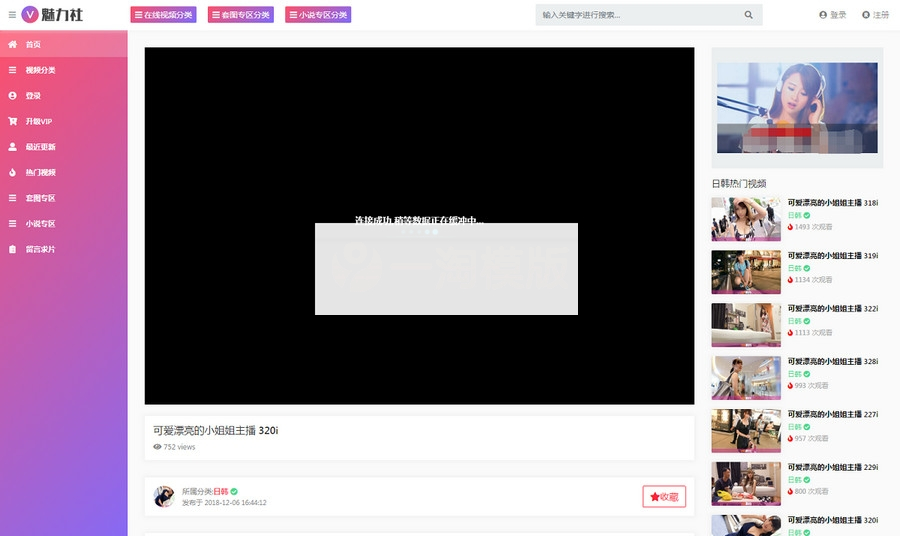Open the 可爱漂亮的小姐姐主播 318i video thumbnail
Viewport: 900px width, 536px height.
click(x=745, y=219)
